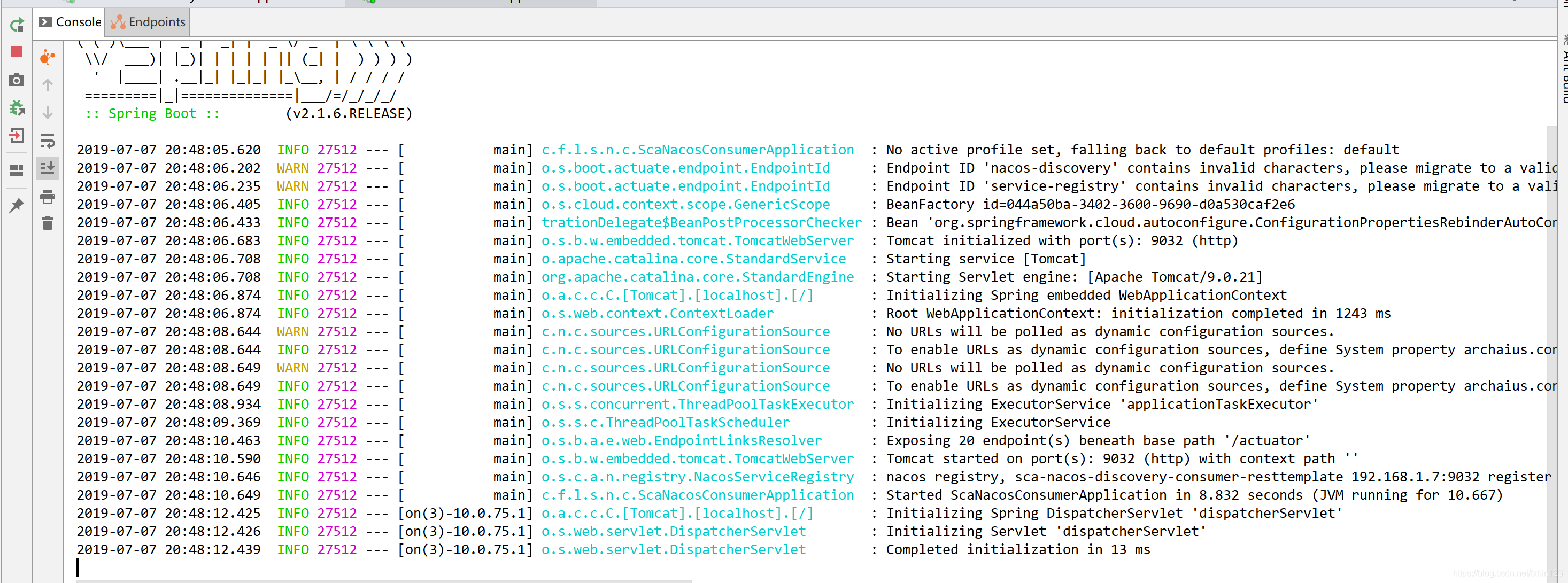Click the grey Down arrow in the console toolbar
Screen dimensions: 1568x583
[x=48, y=113]
